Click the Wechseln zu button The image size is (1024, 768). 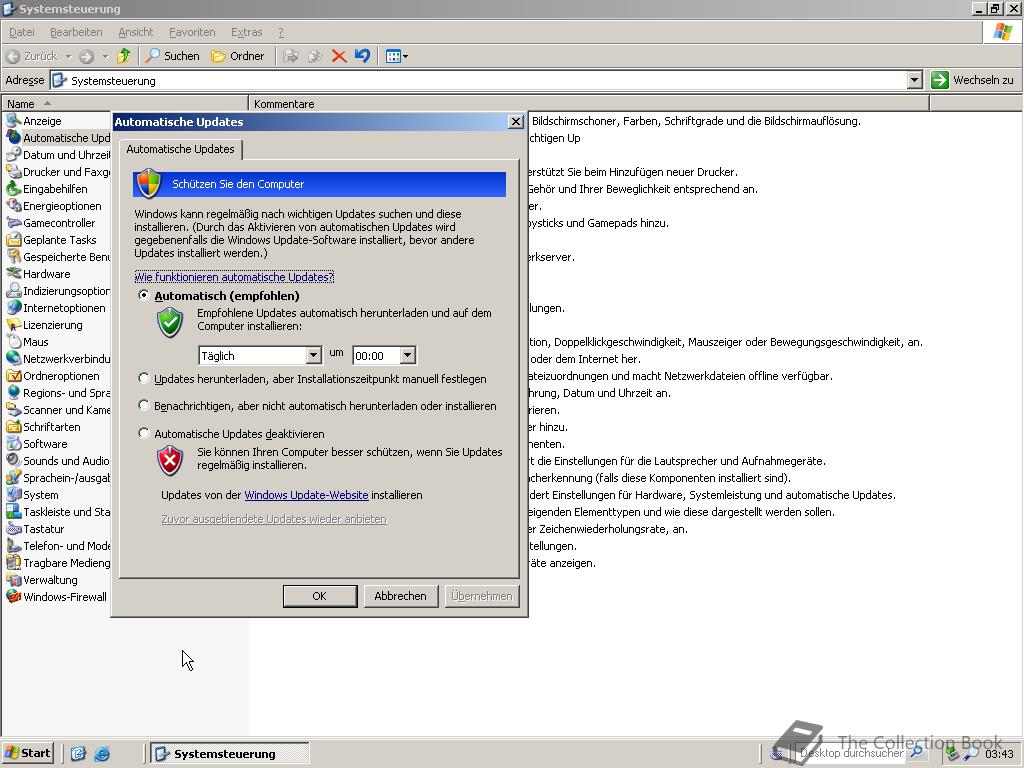point(973,80)
